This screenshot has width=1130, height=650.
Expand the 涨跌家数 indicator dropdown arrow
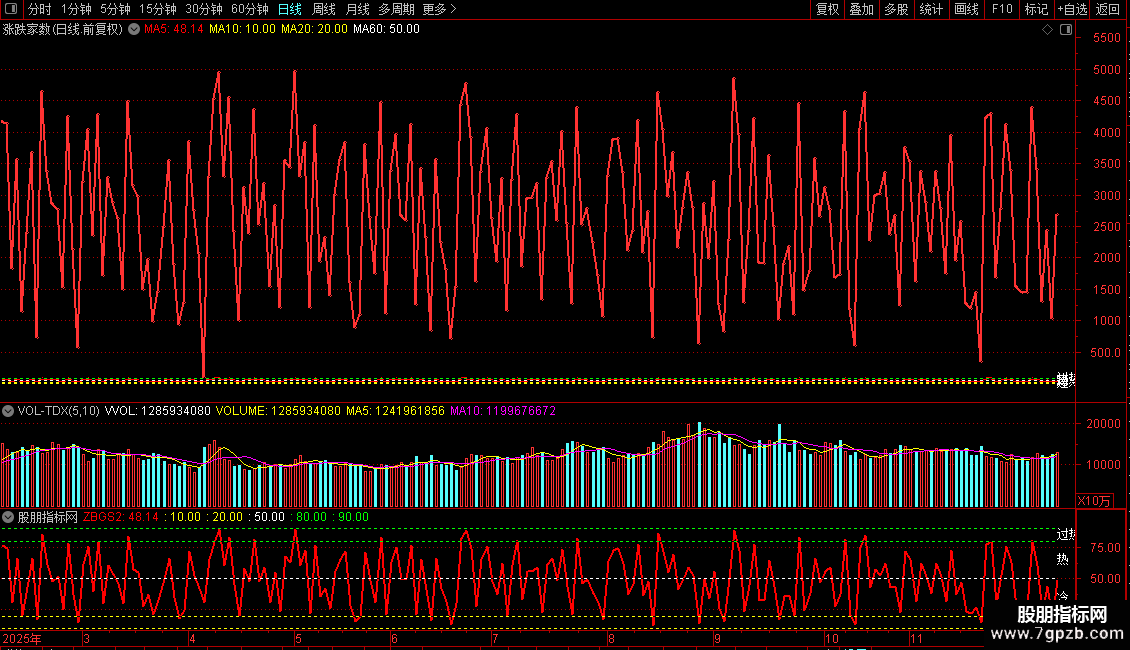coord(133,29)
